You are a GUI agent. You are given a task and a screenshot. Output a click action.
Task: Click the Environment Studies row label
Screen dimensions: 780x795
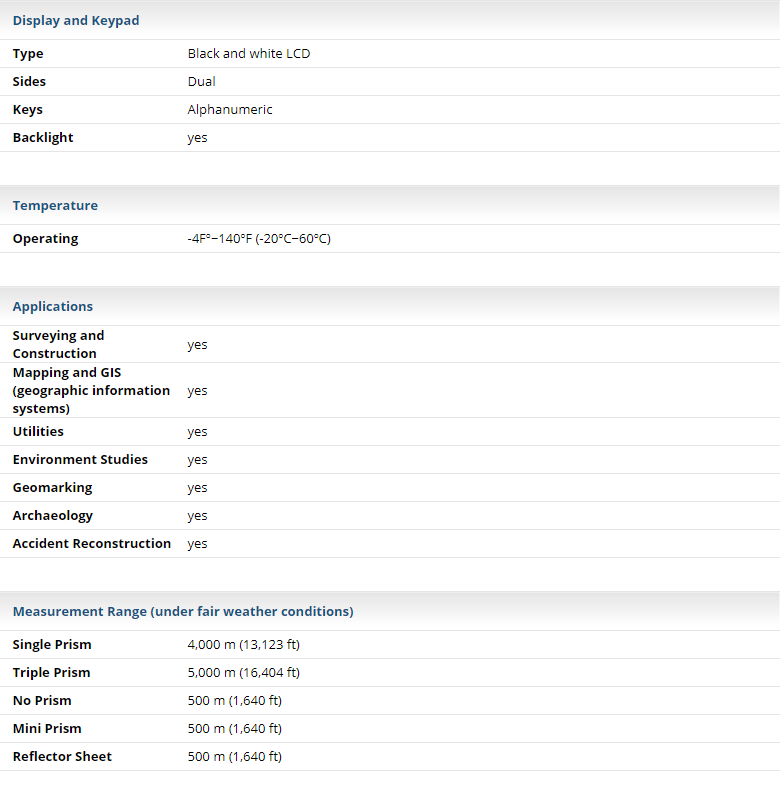tap(80, 460)
